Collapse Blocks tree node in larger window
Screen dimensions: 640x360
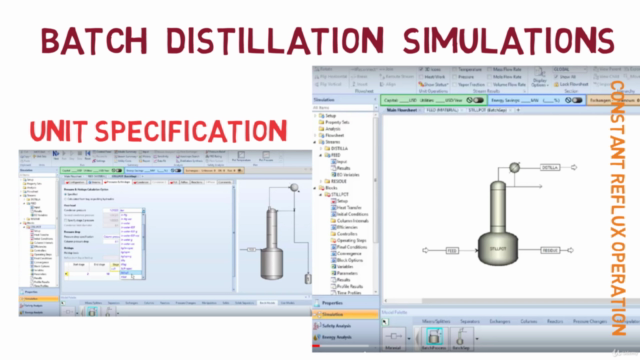click(x=315, y=188)
